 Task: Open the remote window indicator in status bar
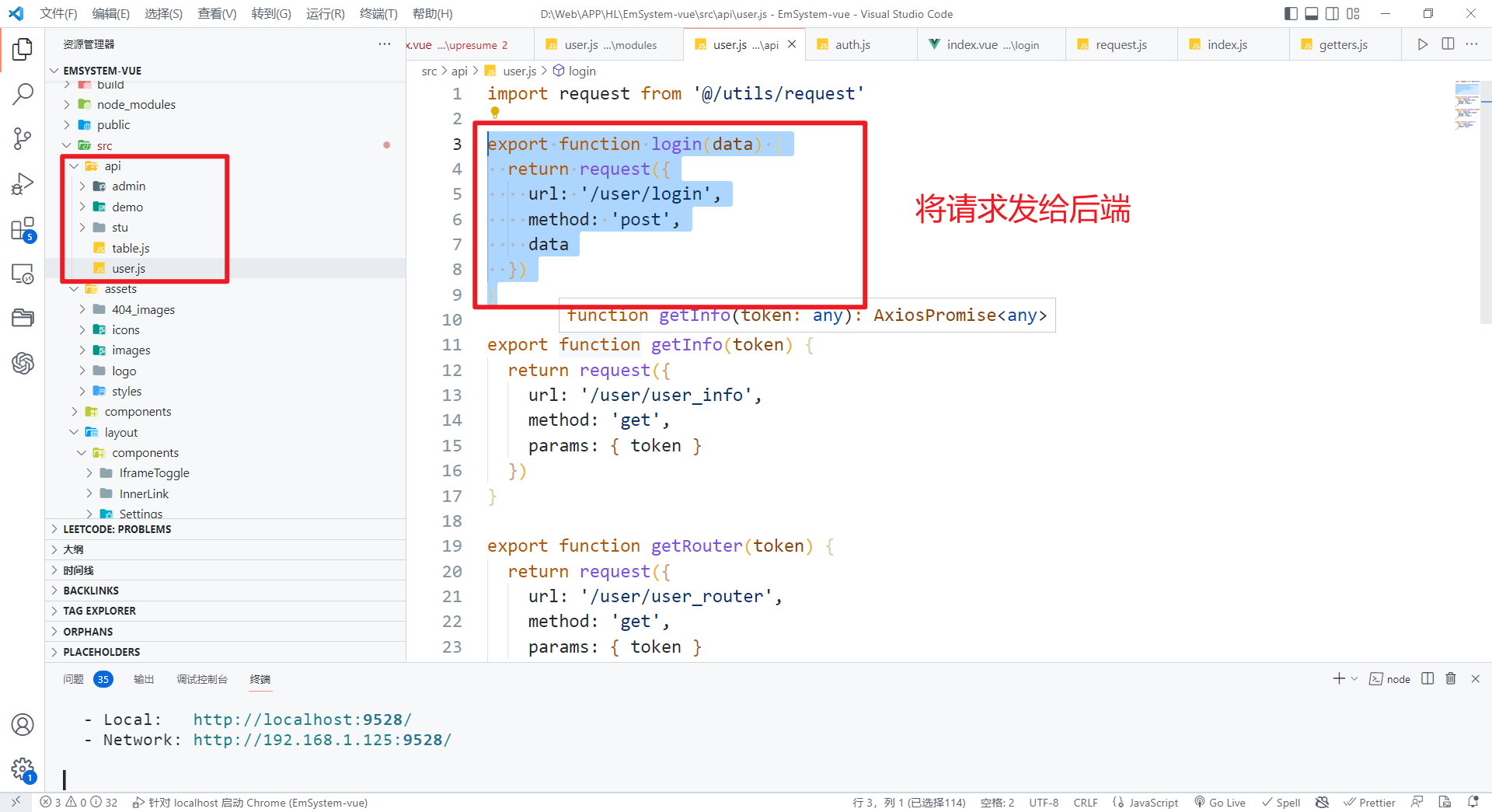pos(16,803)
